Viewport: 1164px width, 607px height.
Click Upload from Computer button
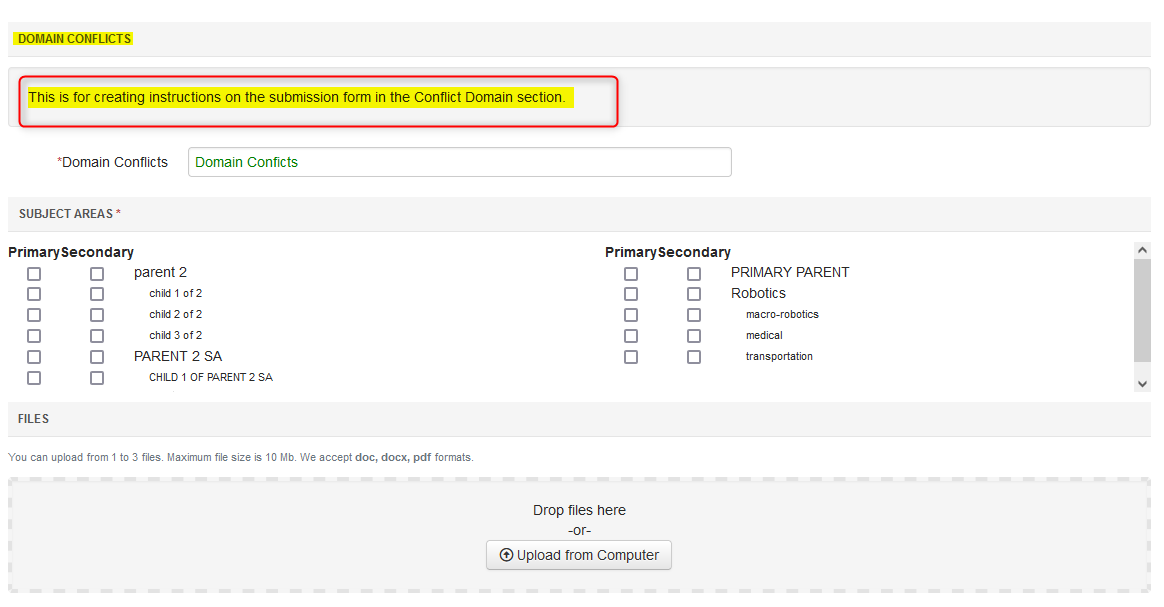coord(579,555)
